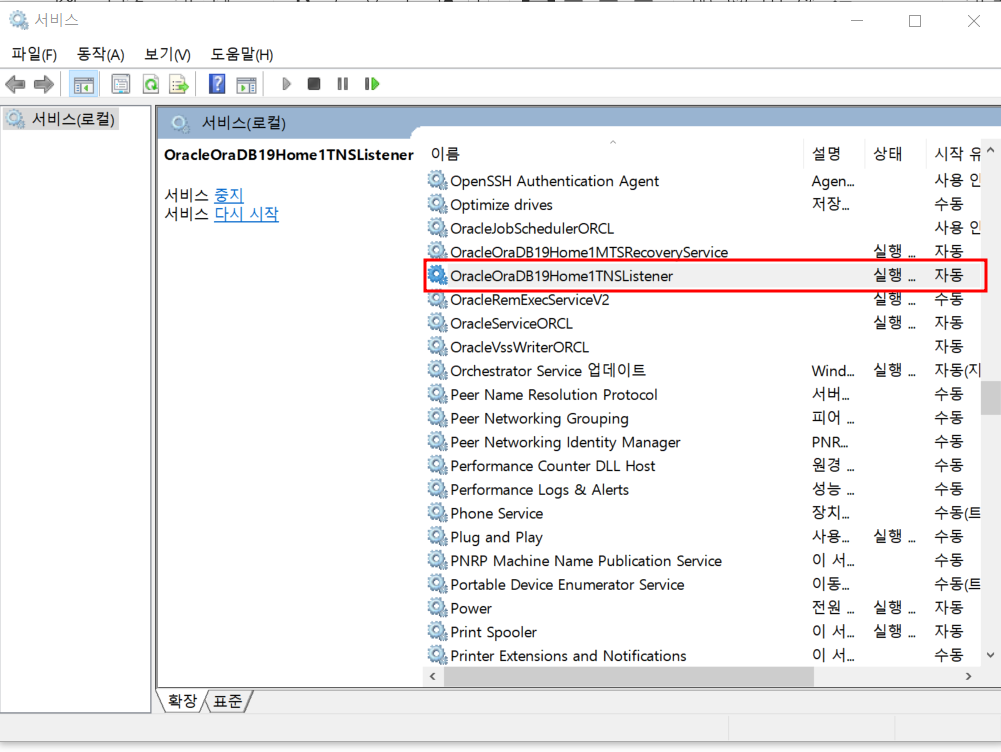Click the 중지 service link
This screenshot has height=752, width=1001.
229,195
